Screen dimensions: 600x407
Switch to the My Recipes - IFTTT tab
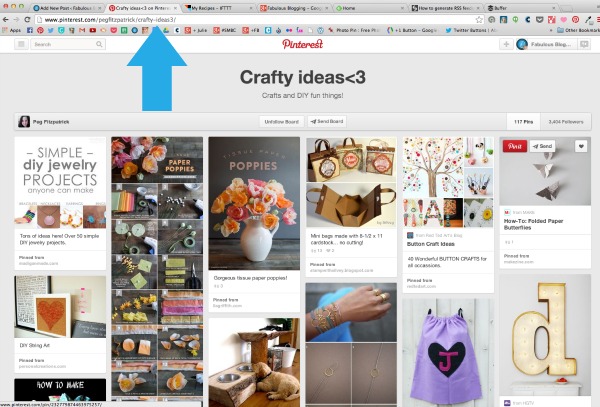point(218,8)
